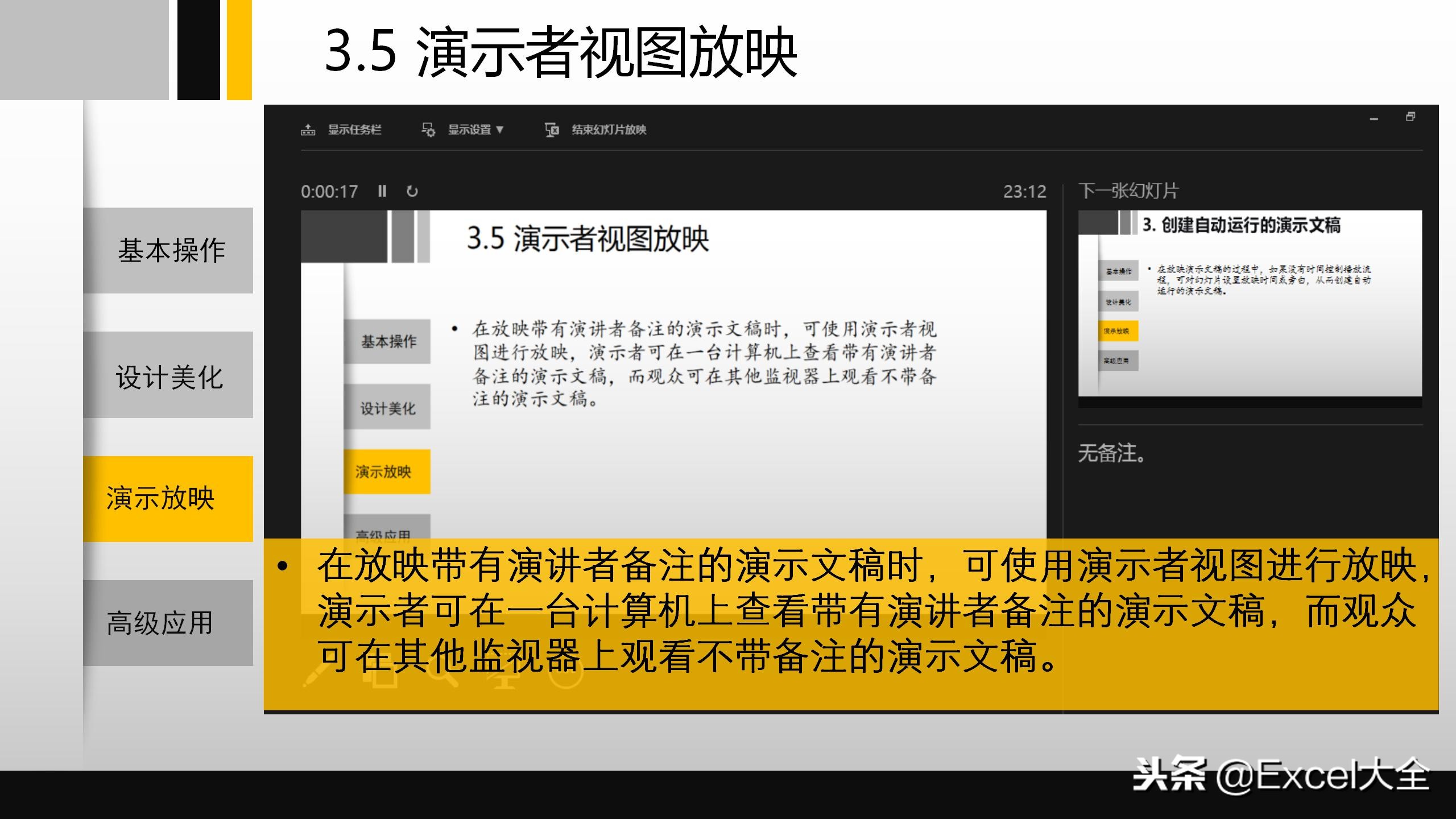1456x819 pixels.
Task: Click the 结束幻灯片放映 end show icon
Action: coord(552,130)
